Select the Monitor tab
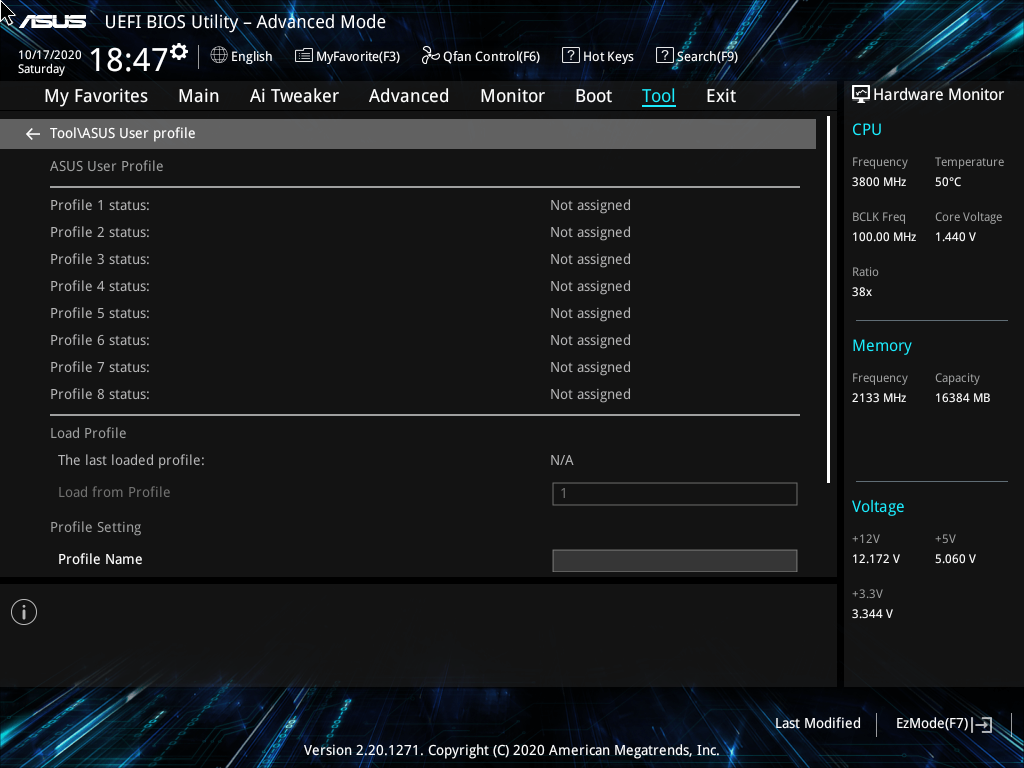The height and width of the screenshot is (768, 1024). click(x=513, y=96)
